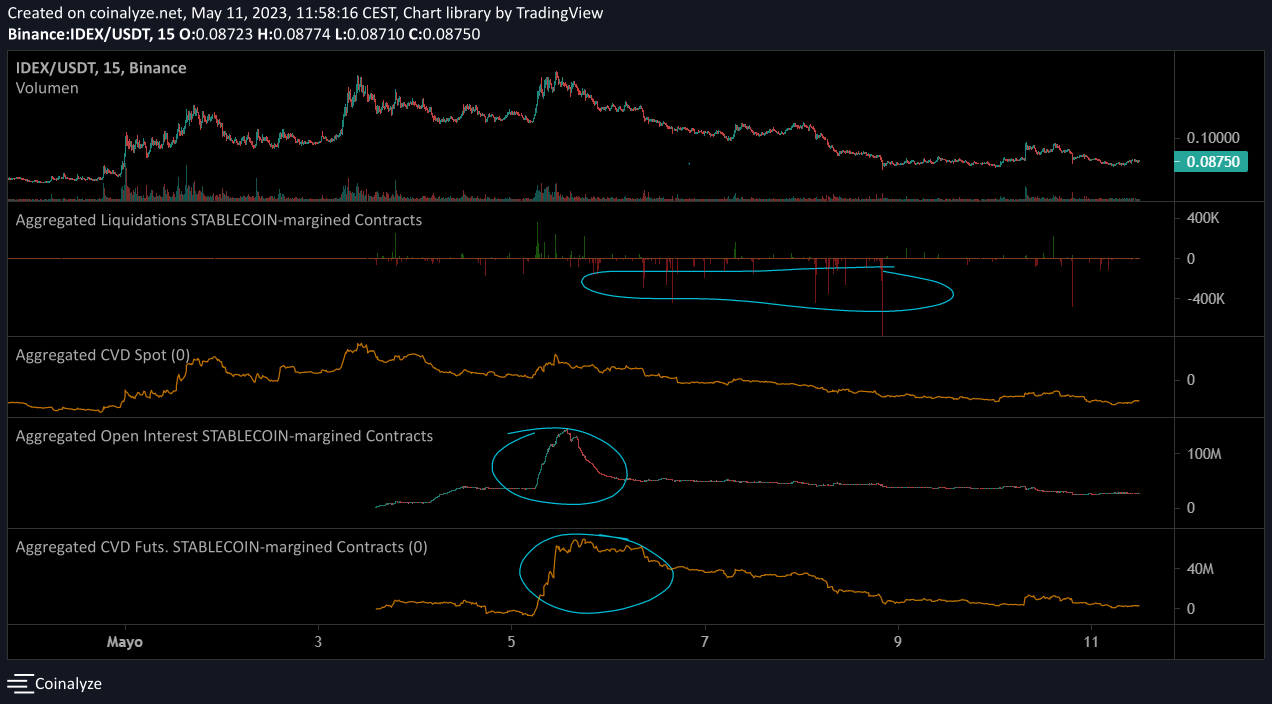This screenshot has height=704, width=1272.
Task: Click the Coinalyze logo icon
Action: 20,684
